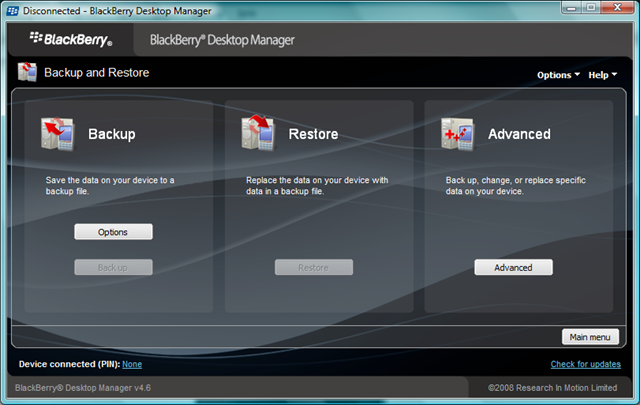Maximize the Desktop Manager window

[591, 7]
